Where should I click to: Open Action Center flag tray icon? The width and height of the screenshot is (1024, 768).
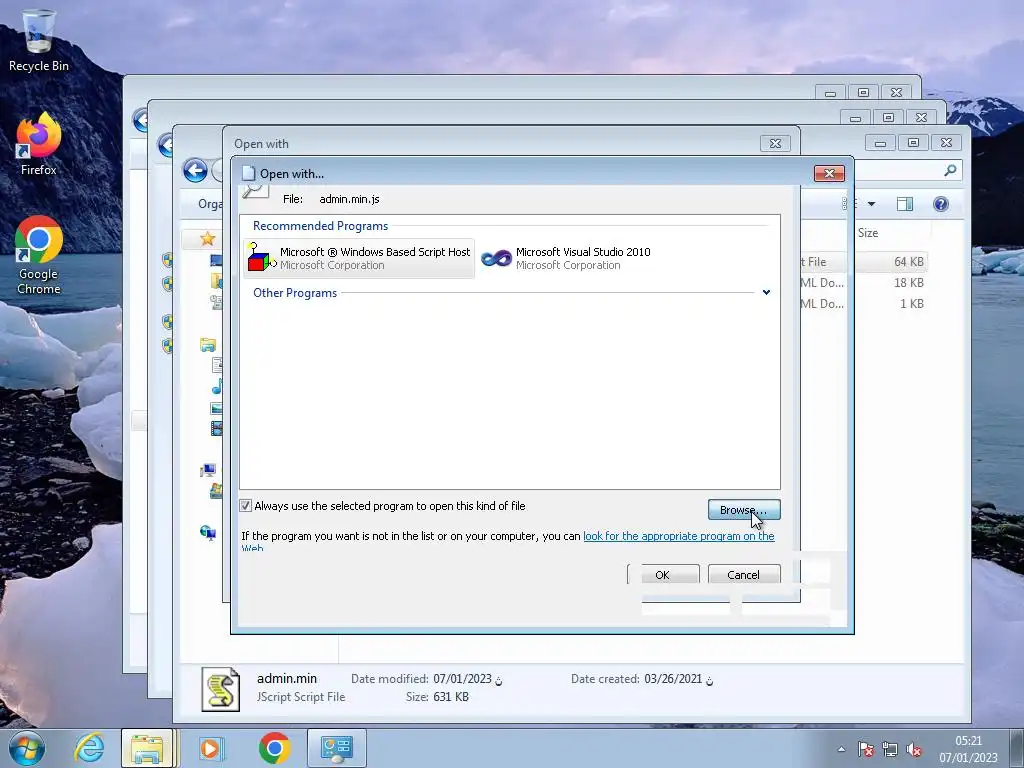click(866, 749)
